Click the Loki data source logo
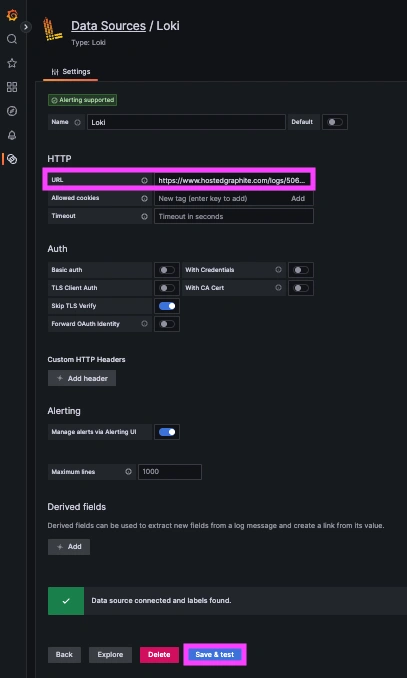This screenshot has height=678, width=407. (x=53, y=29)
